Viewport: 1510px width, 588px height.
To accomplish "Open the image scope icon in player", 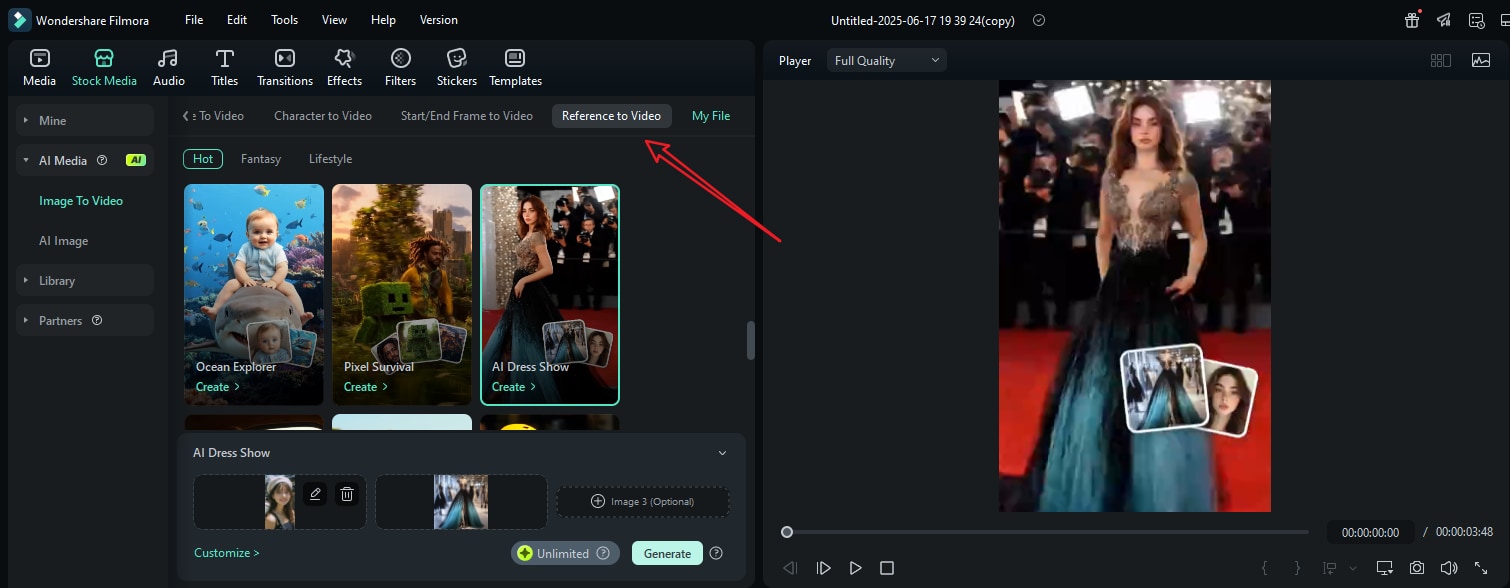I will tap(1481, 61).
